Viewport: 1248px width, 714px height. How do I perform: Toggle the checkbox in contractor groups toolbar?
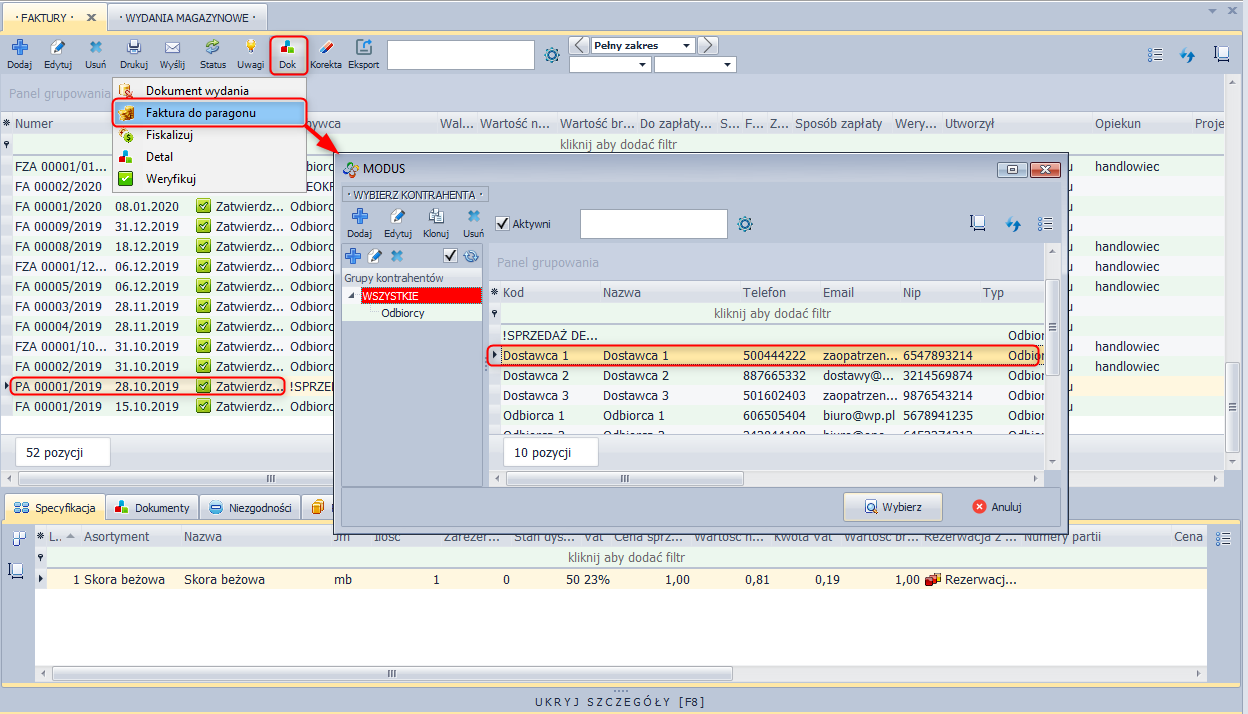[x=450, y=256]
